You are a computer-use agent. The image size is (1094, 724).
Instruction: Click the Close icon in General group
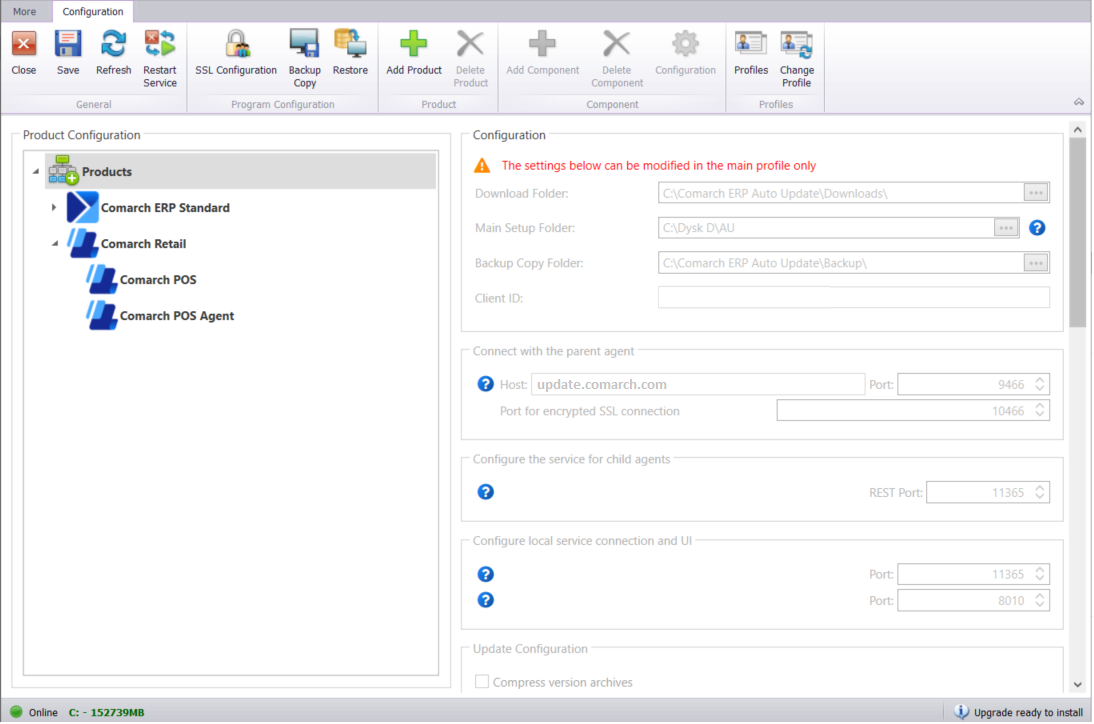point(24,45)
